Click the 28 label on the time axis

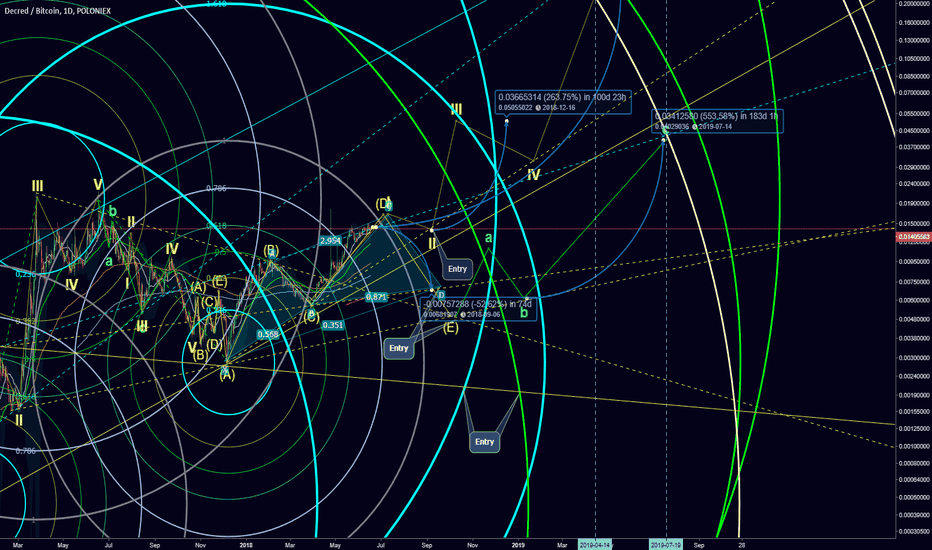point(742,545)
